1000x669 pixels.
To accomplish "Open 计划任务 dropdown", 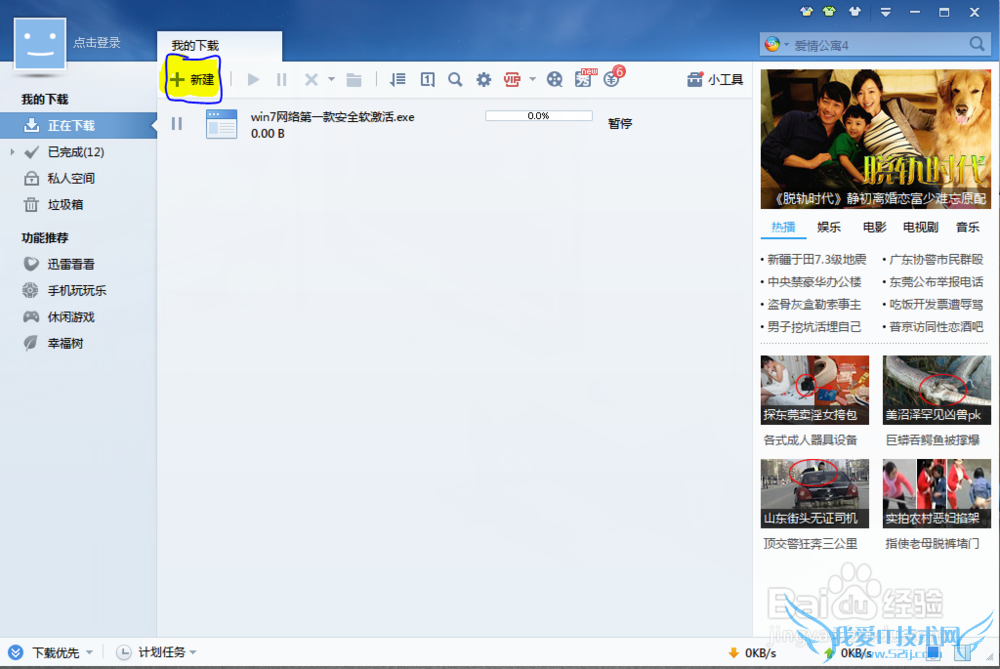I will click(156, 652).
